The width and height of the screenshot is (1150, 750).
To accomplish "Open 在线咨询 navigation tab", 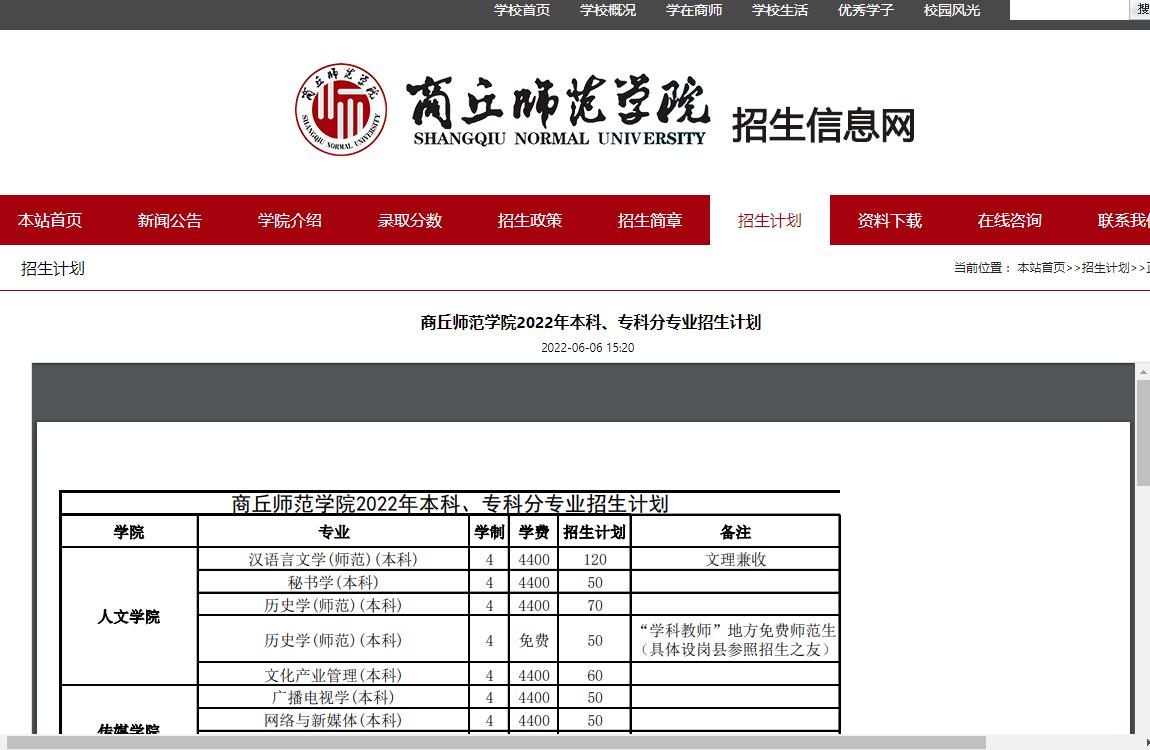I will coord(1010,220).
